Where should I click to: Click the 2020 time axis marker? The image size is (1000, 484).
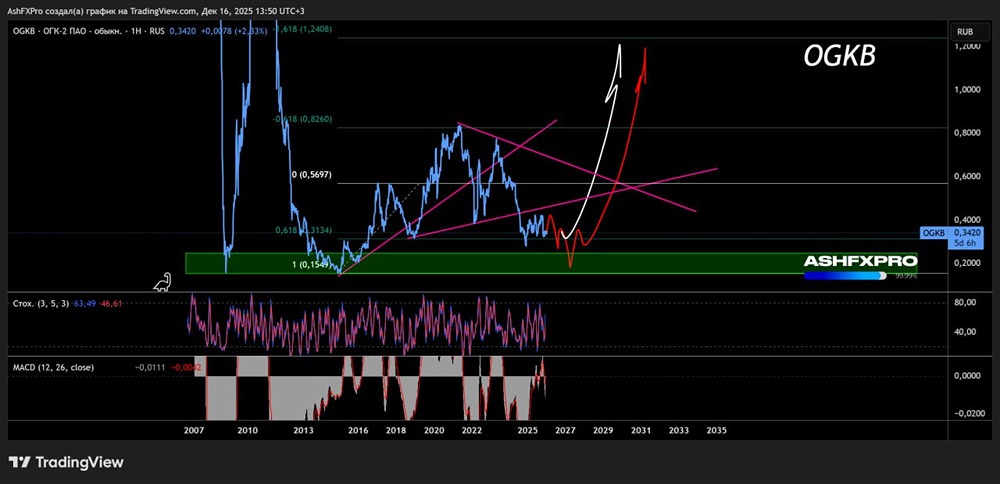click(x=434, y=430)
